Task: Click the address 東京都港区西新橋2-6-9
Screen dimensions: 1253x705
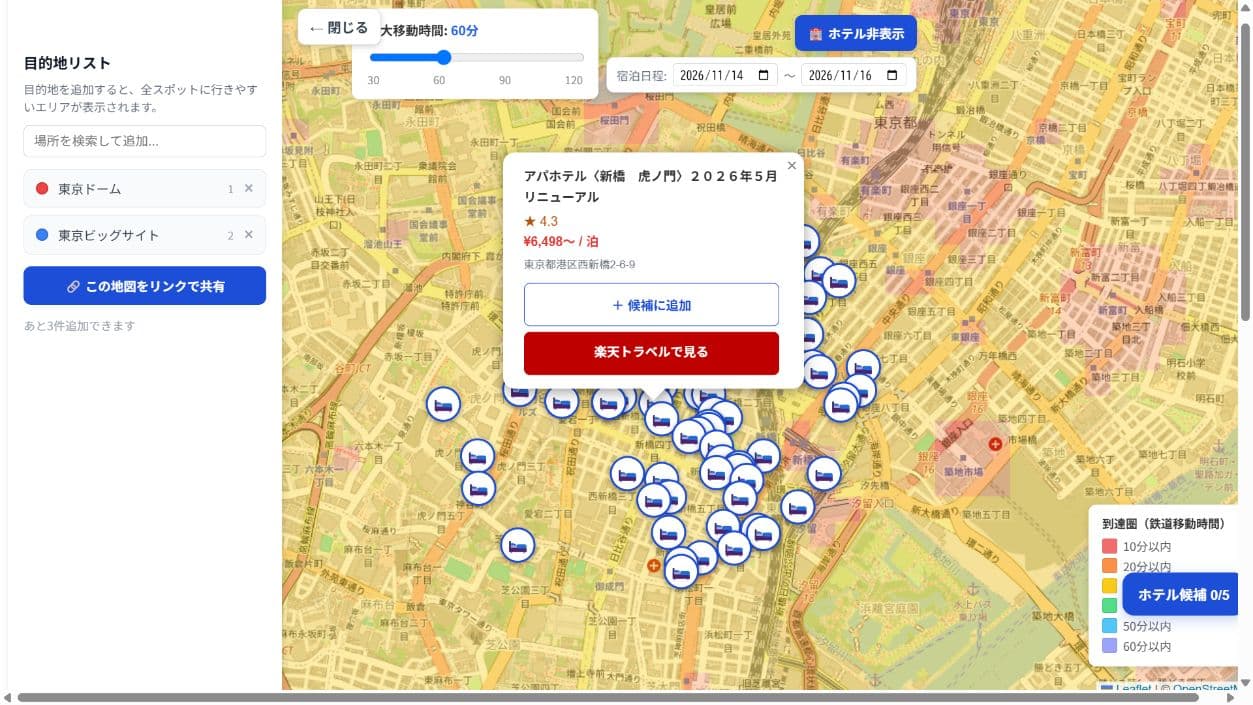Action: 580,264
